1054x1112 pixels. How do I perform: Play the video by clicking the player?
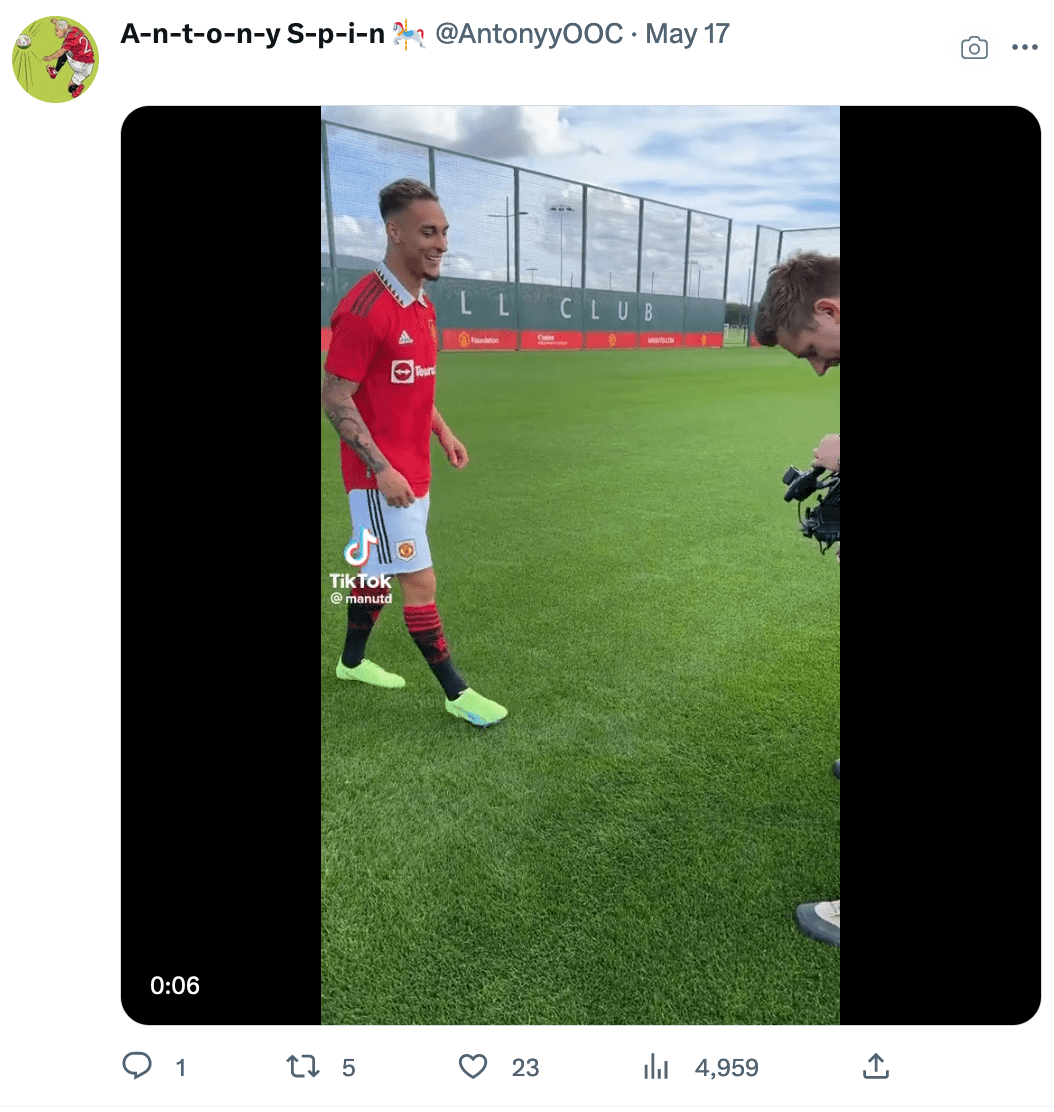point(580,565)
